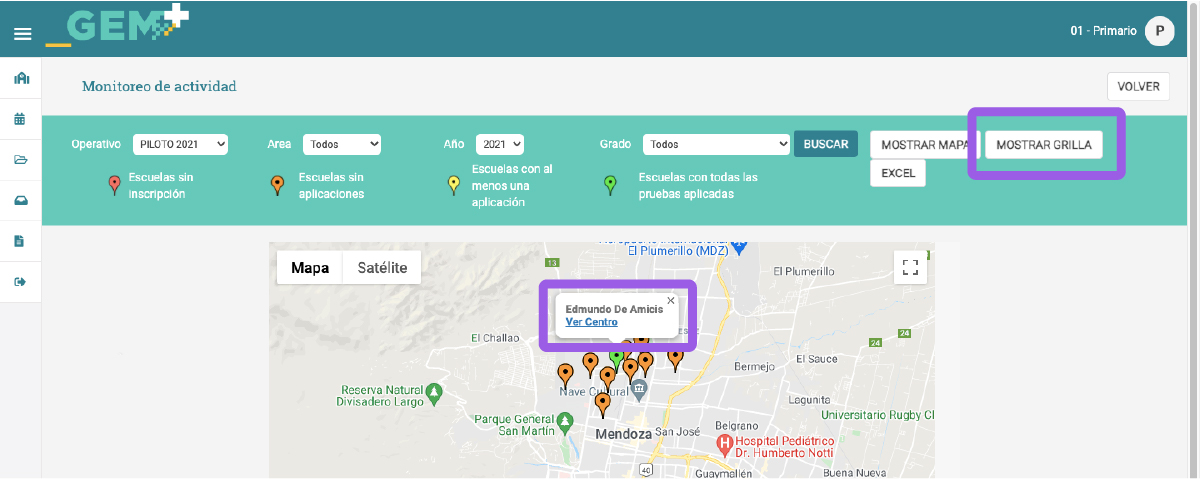This screenshot has width=1201, height=479.
Task: Click the GEM+ logo
Action: (x=117, y=26)
